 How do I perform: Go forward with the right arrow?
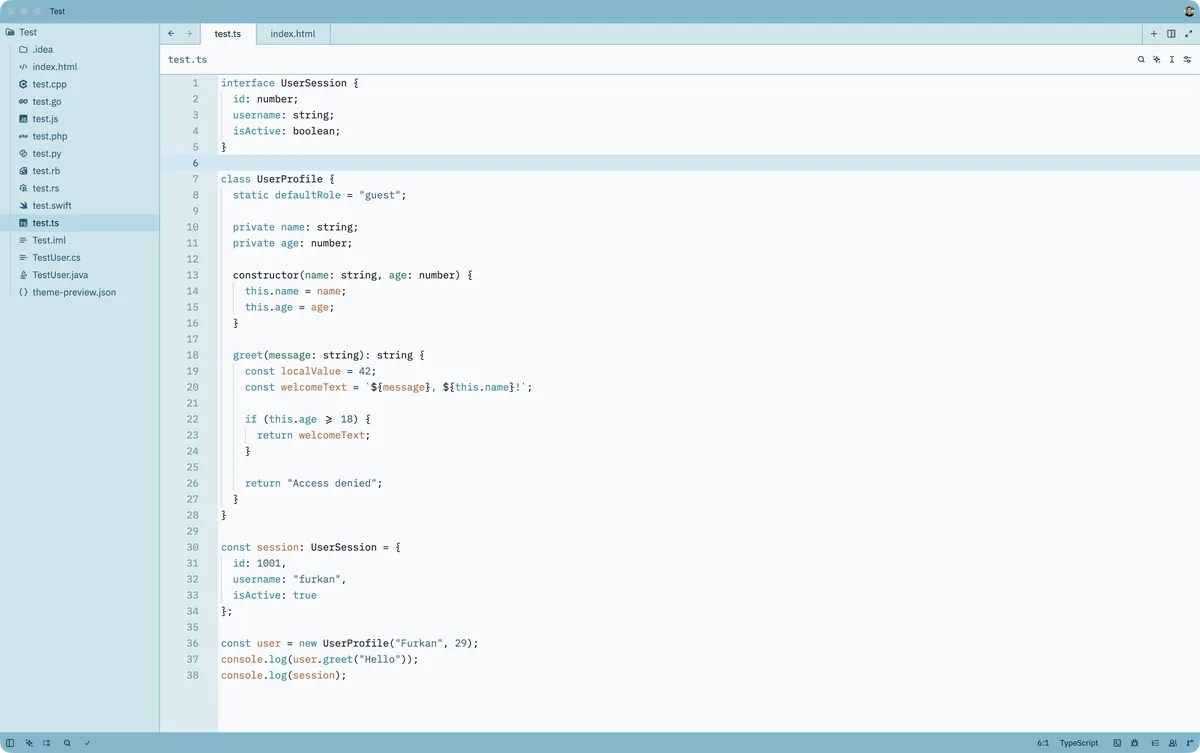pyautogui.click(x=189, y=33)
